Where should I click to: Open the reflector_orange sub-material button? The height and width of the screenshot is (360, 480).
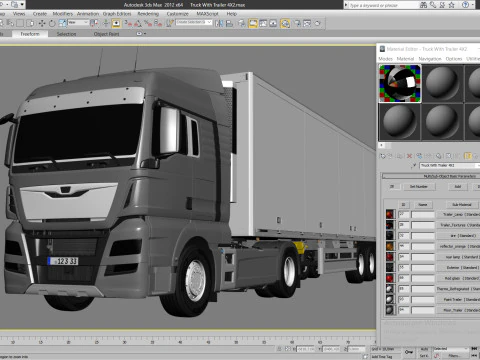click(x=458, y=246)
